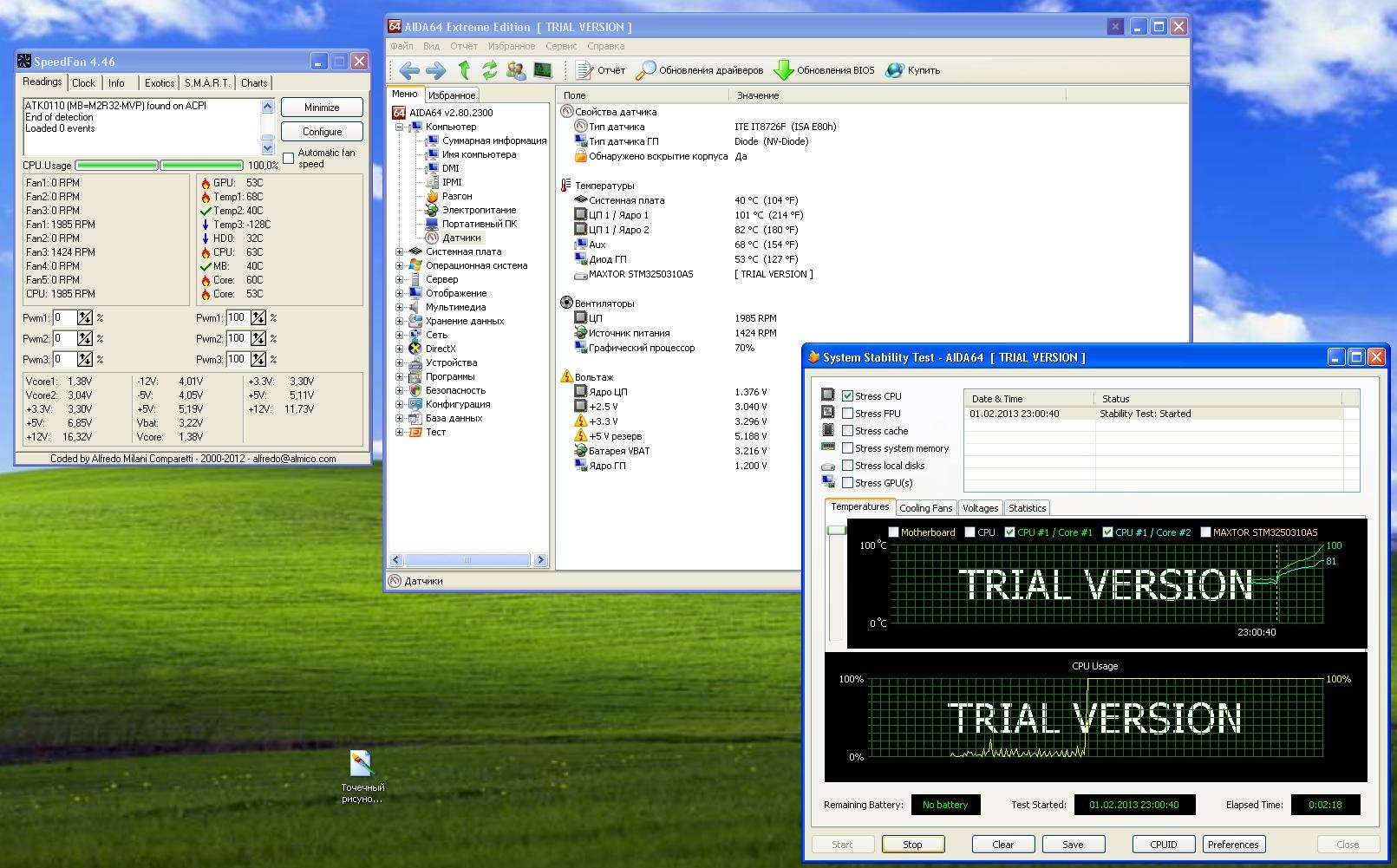
Task: Click the Refresh icon in AIDA64 toolbar
Action: pos(490,70)
